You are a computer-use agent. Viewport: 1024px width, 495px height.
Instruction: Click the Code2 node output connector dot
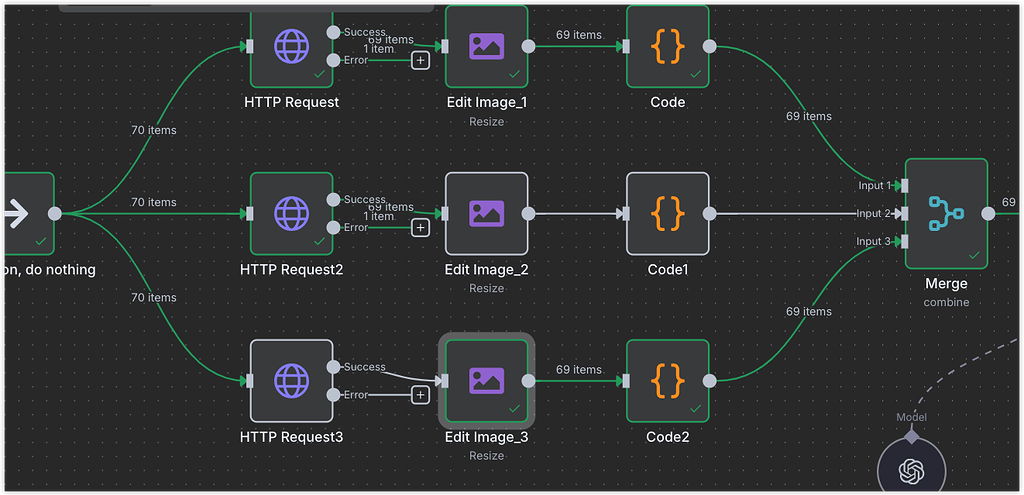[x=710, y=381]
